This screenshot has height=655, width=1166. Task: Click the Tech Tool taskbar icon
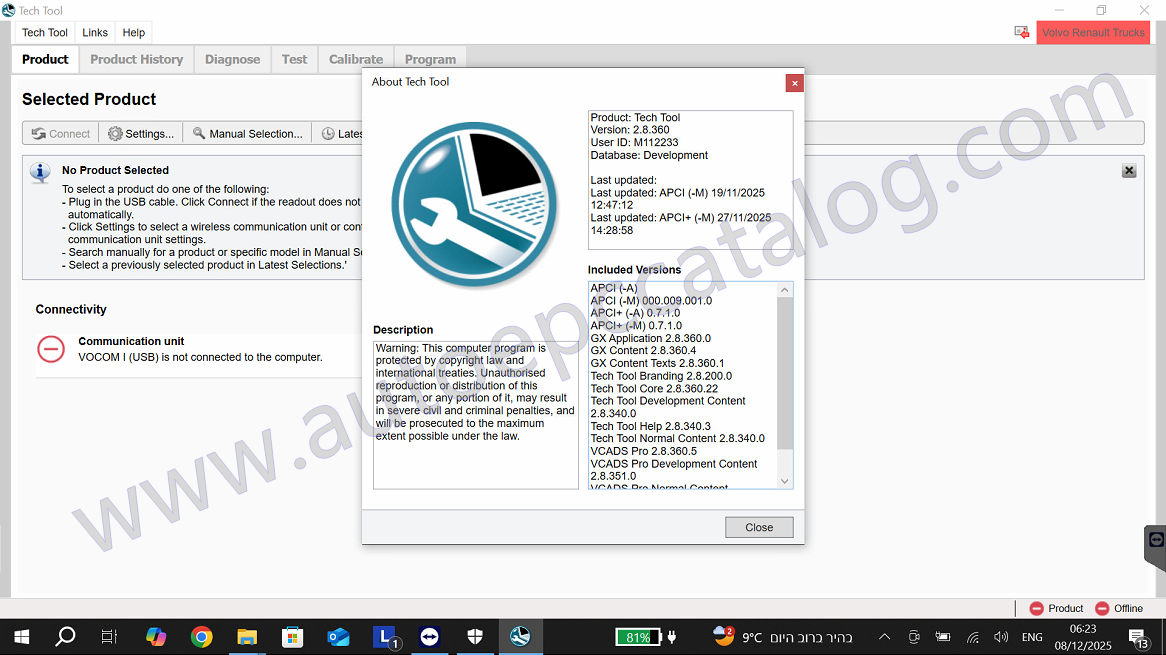click(519, 637)
